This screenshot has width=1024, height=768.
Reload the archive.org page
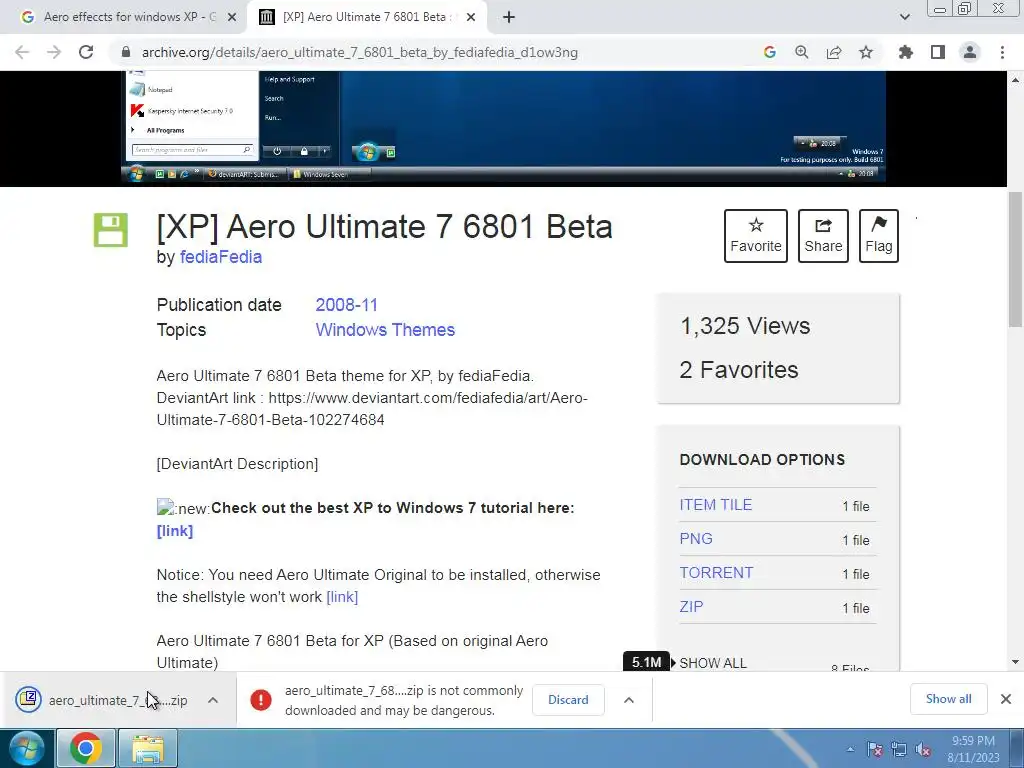(x=86, y=52)
